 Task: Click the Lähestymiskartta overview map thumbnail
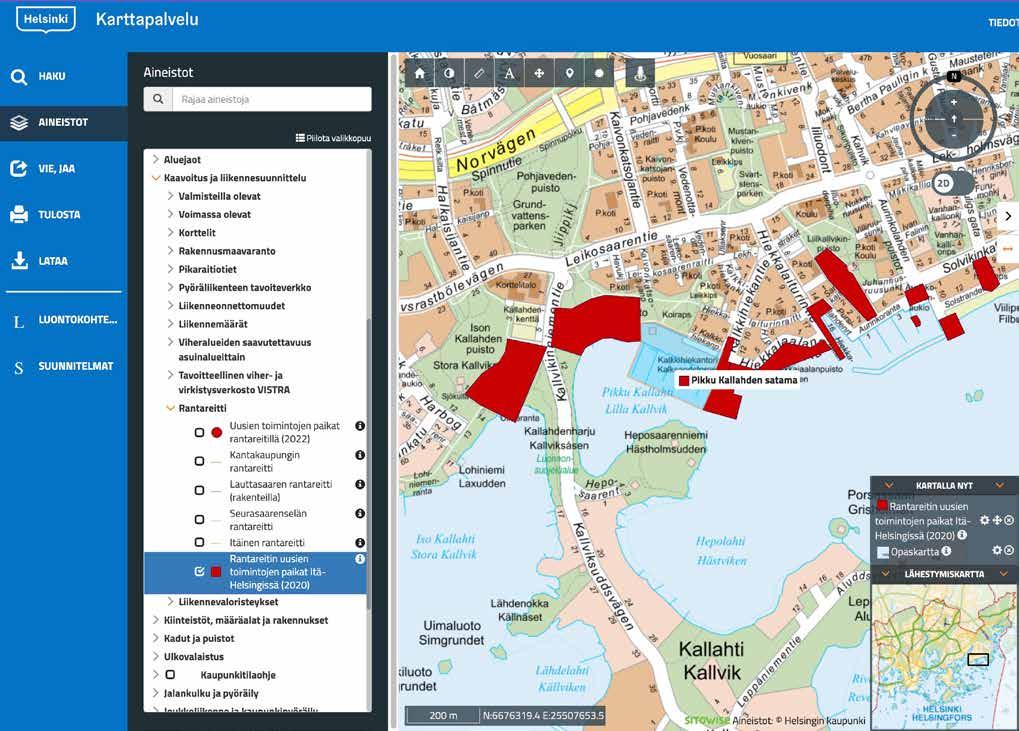click(944, 656)
